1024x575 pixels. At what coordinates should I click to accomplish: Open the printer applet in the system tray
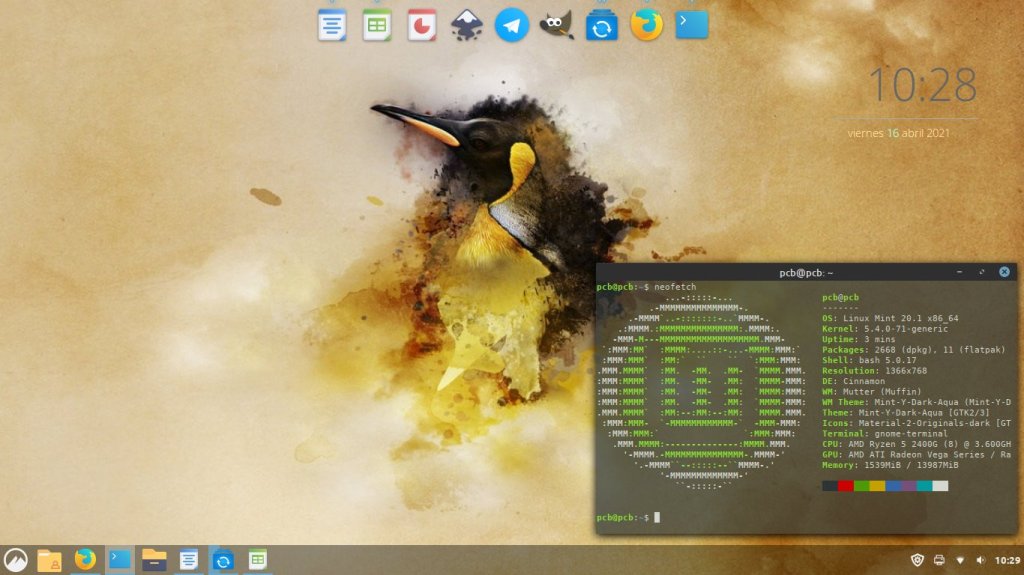pos(939,560)
